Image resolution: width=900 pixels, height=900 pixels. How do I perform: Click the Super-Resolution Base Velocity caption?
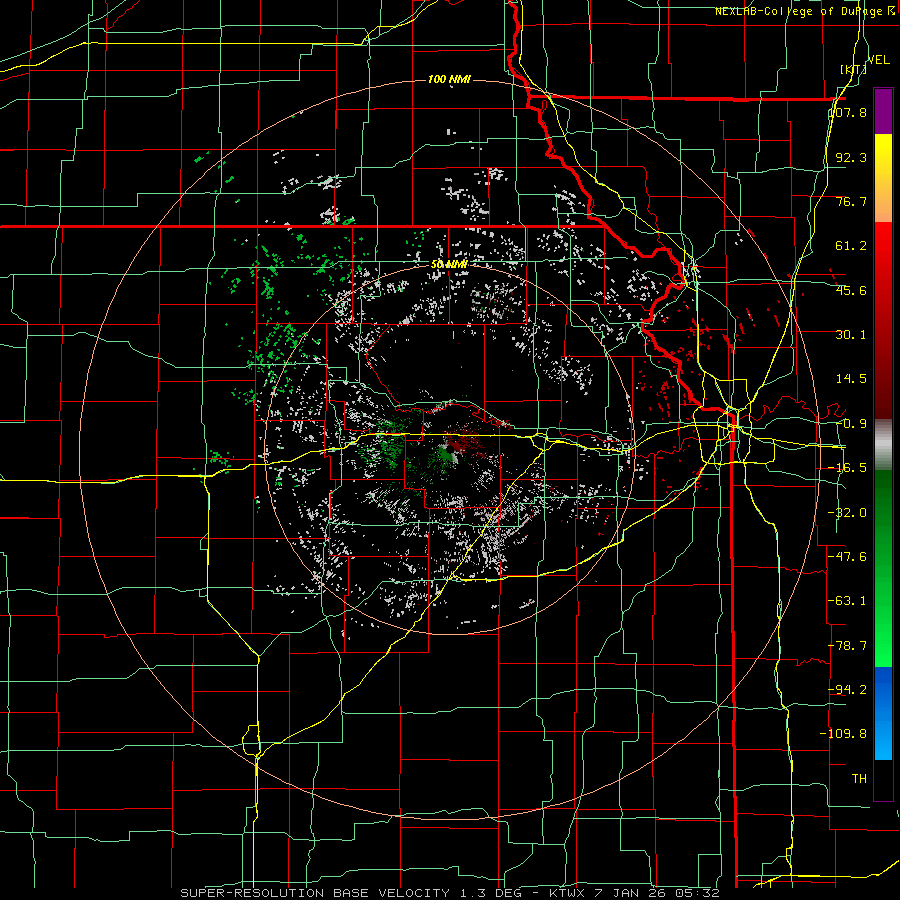click(x=449, y=893)
